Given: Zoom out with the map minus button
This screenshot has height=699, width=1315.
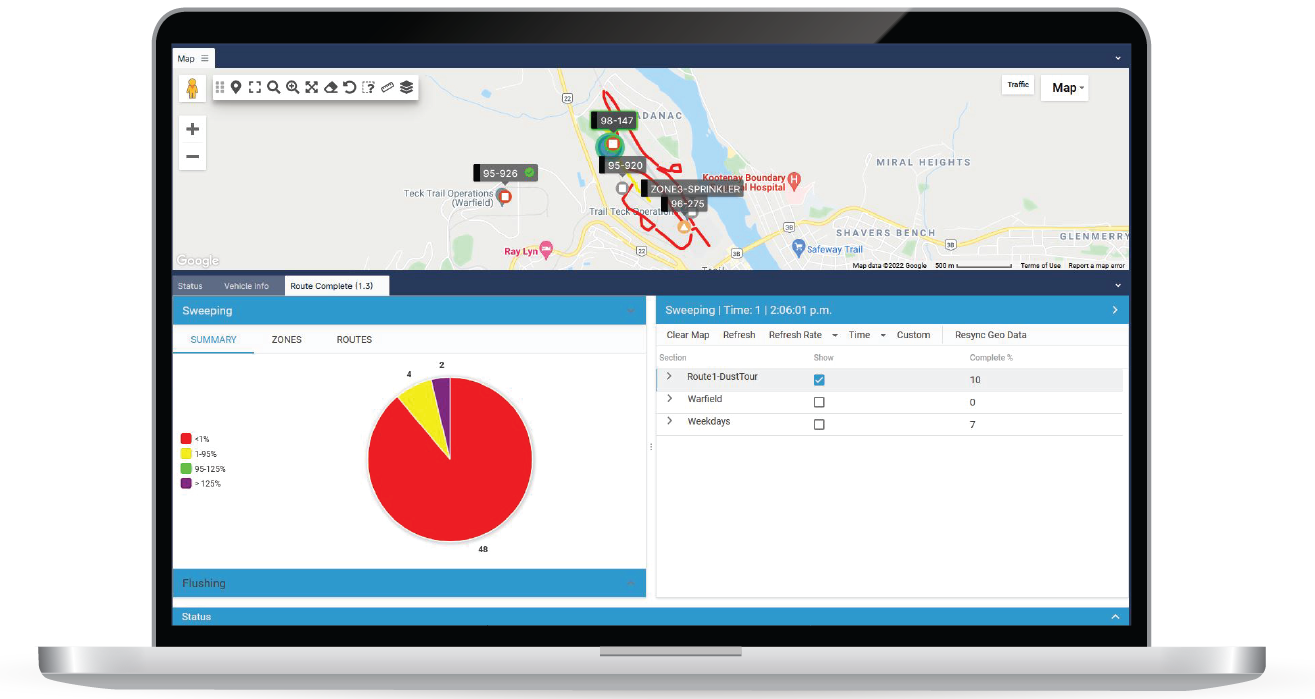Looking at the screenshot, I should (192, 157).
